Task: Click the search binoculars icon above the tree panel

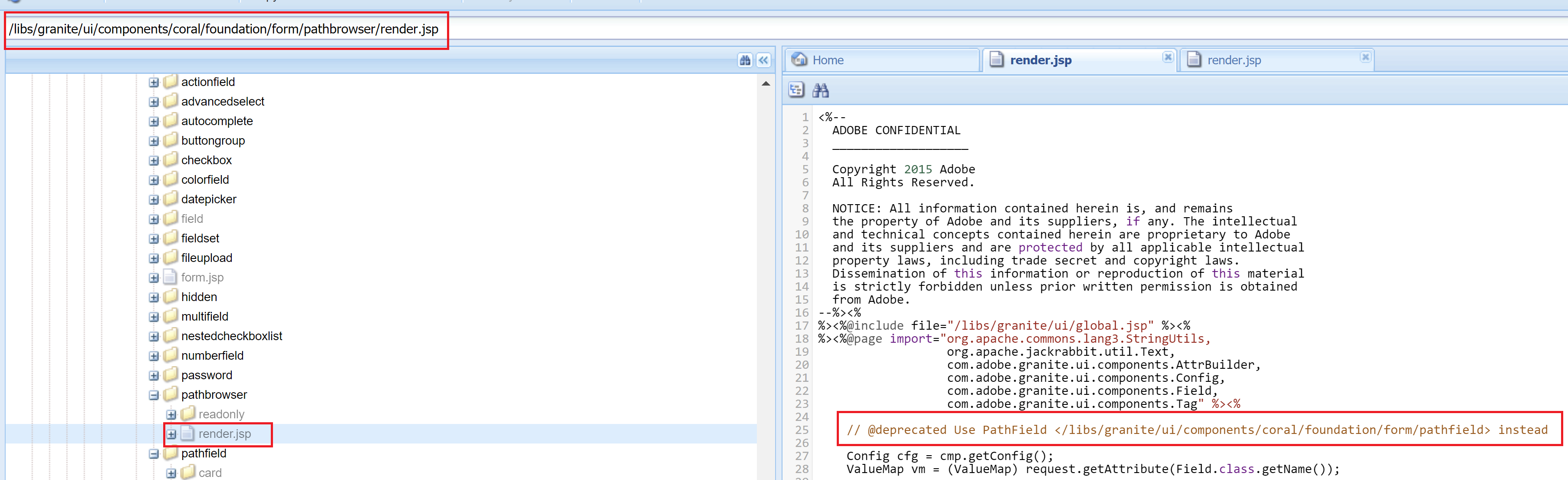Action: tap(746, 60)
